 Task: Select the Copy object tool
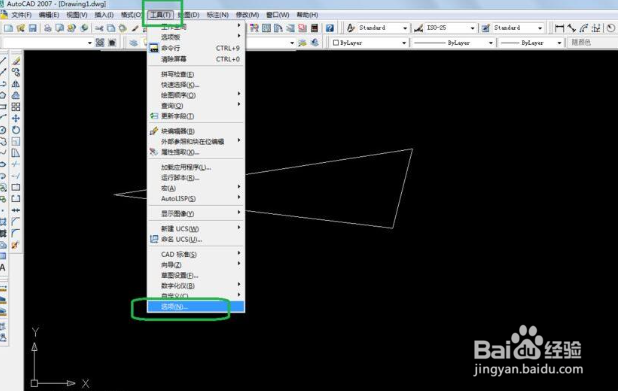click(16, 73)
